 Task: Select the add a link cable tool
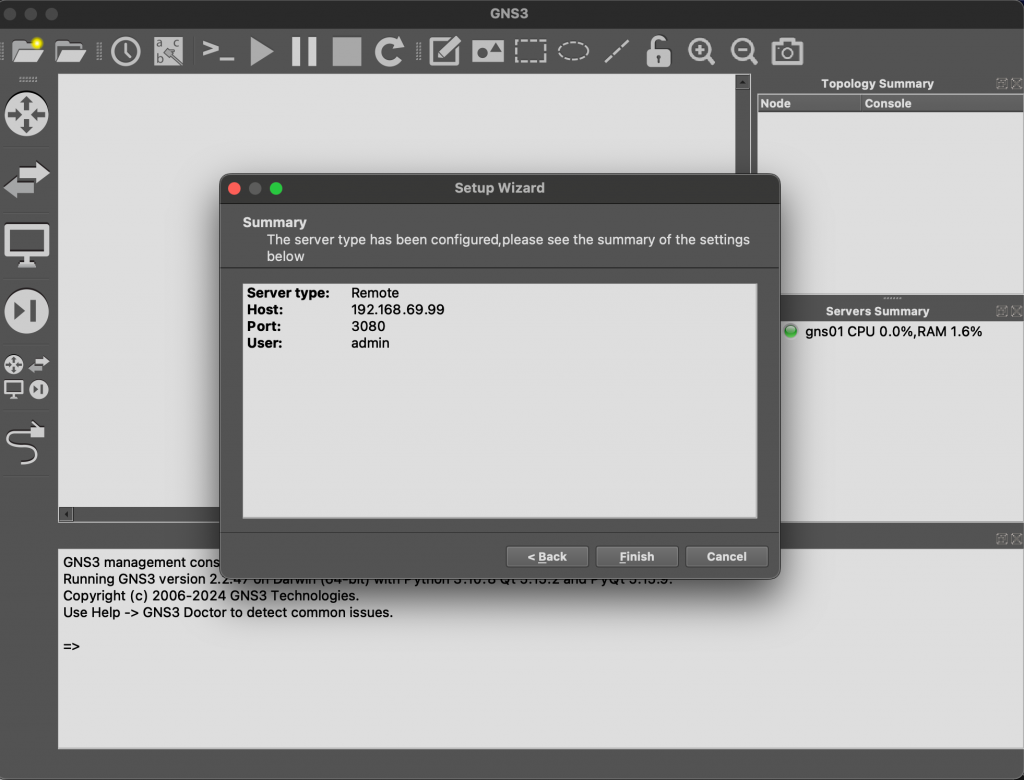tap(25, 443)
